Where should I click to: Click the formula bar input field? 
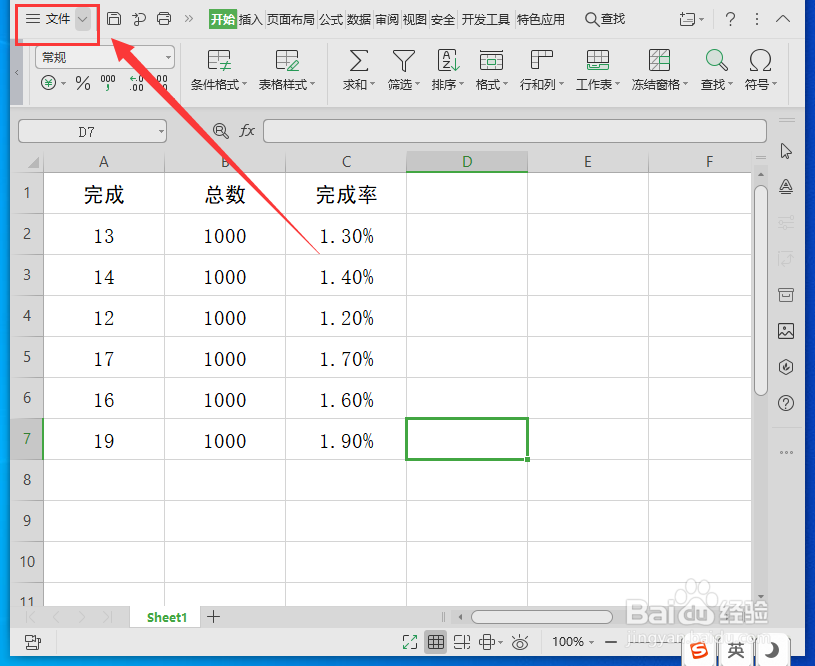pos(515,131)
